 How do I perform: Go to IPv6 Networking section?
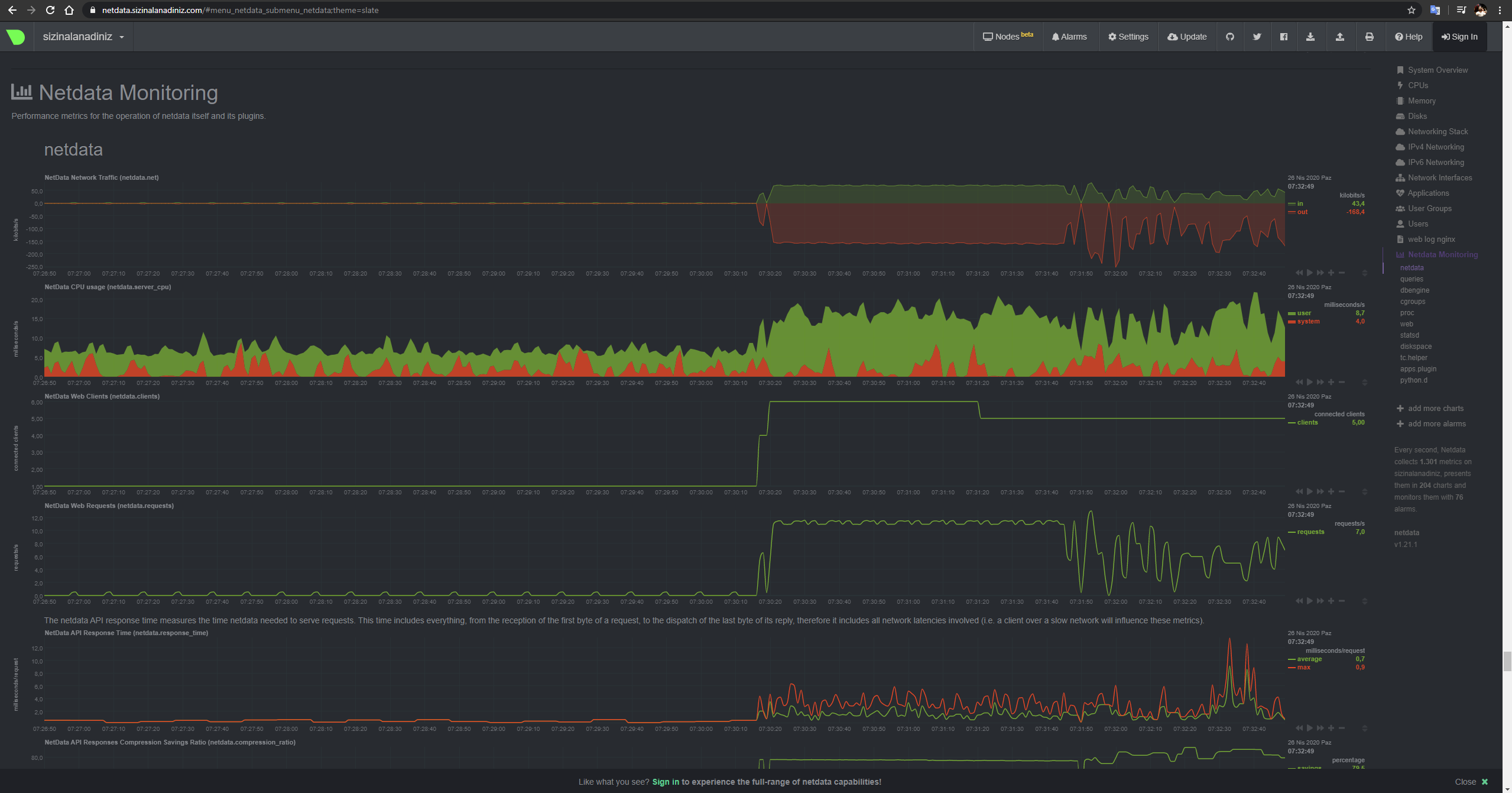[x=1436, y=162]
